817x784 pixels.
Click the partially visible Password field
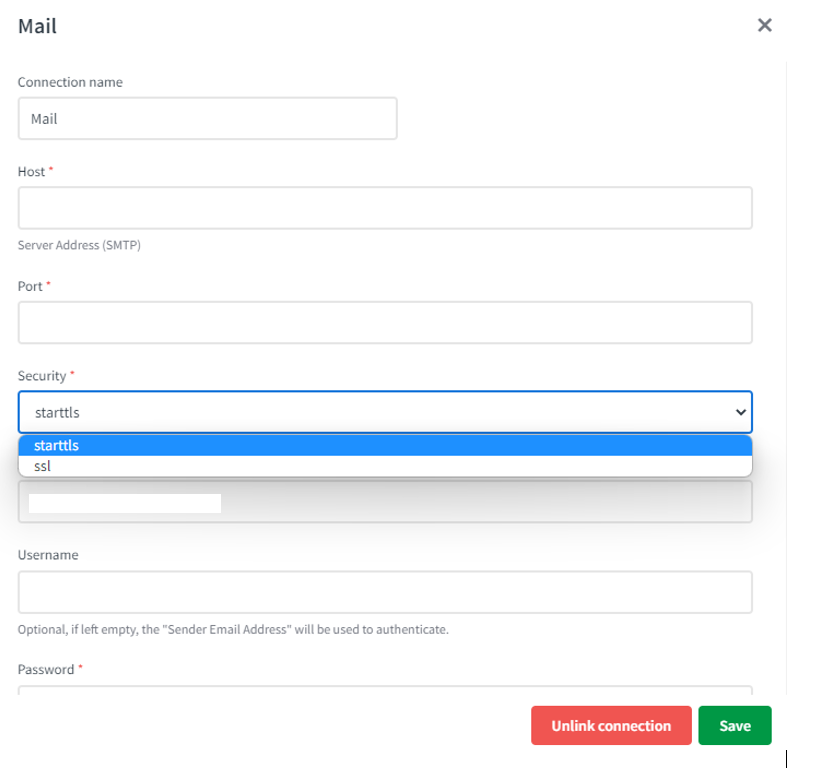click(385, 689)
